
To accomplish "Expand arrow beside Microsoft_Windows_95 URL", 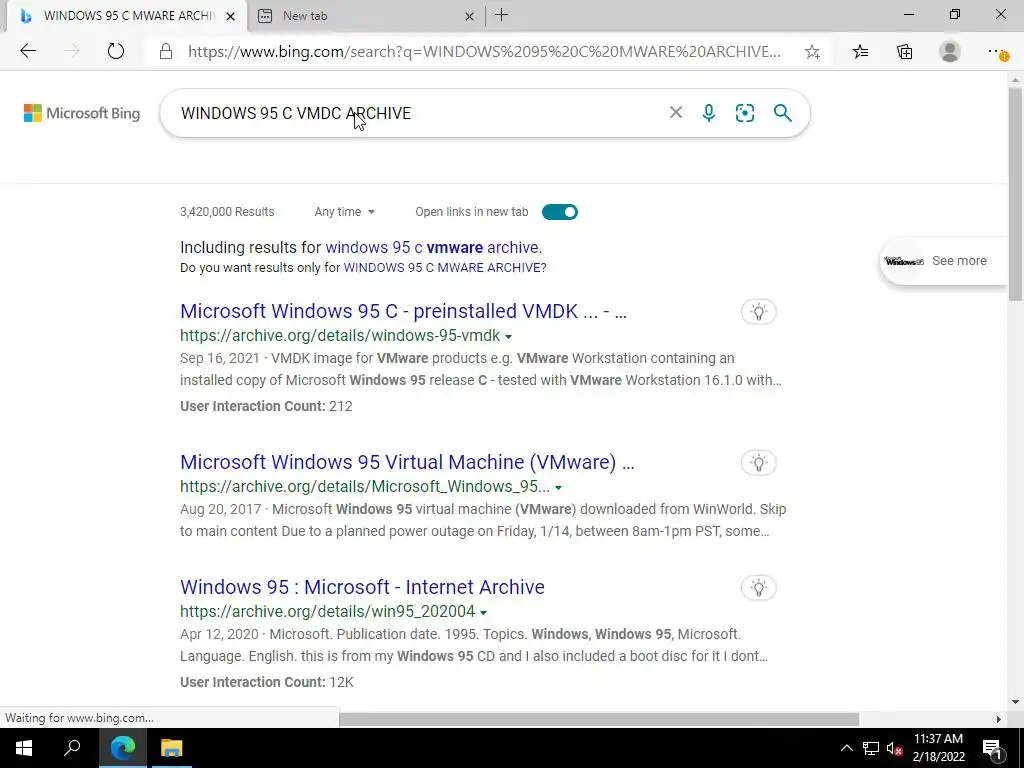I will pos(558,488).
